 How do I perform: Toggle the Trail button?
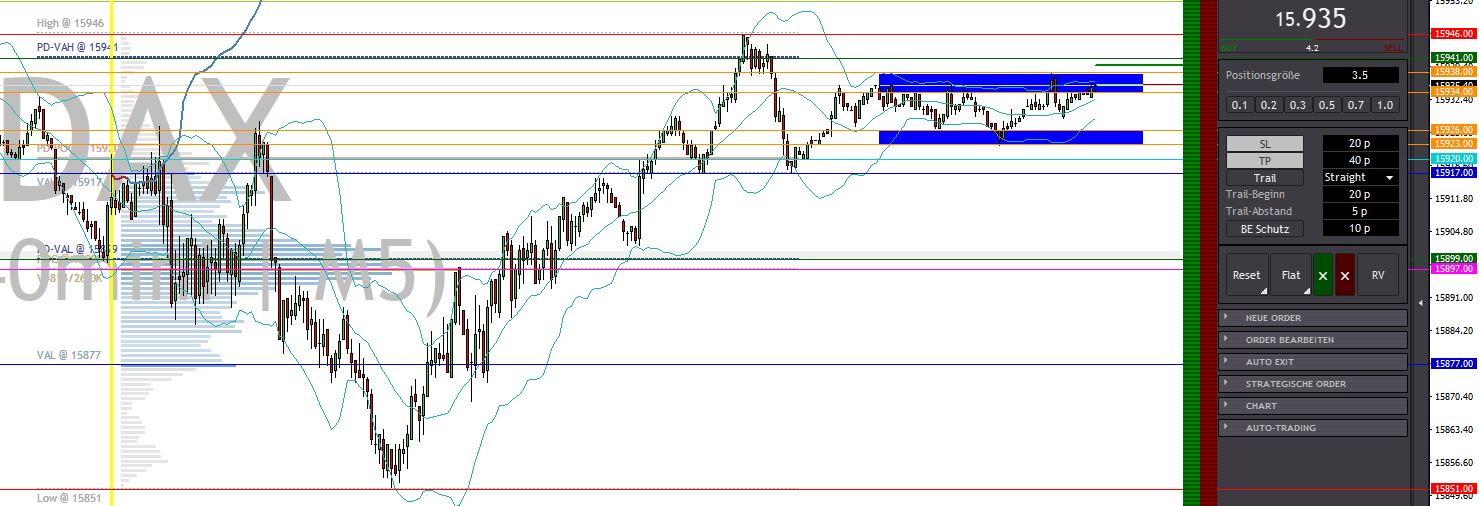(x=1265, y=178)
